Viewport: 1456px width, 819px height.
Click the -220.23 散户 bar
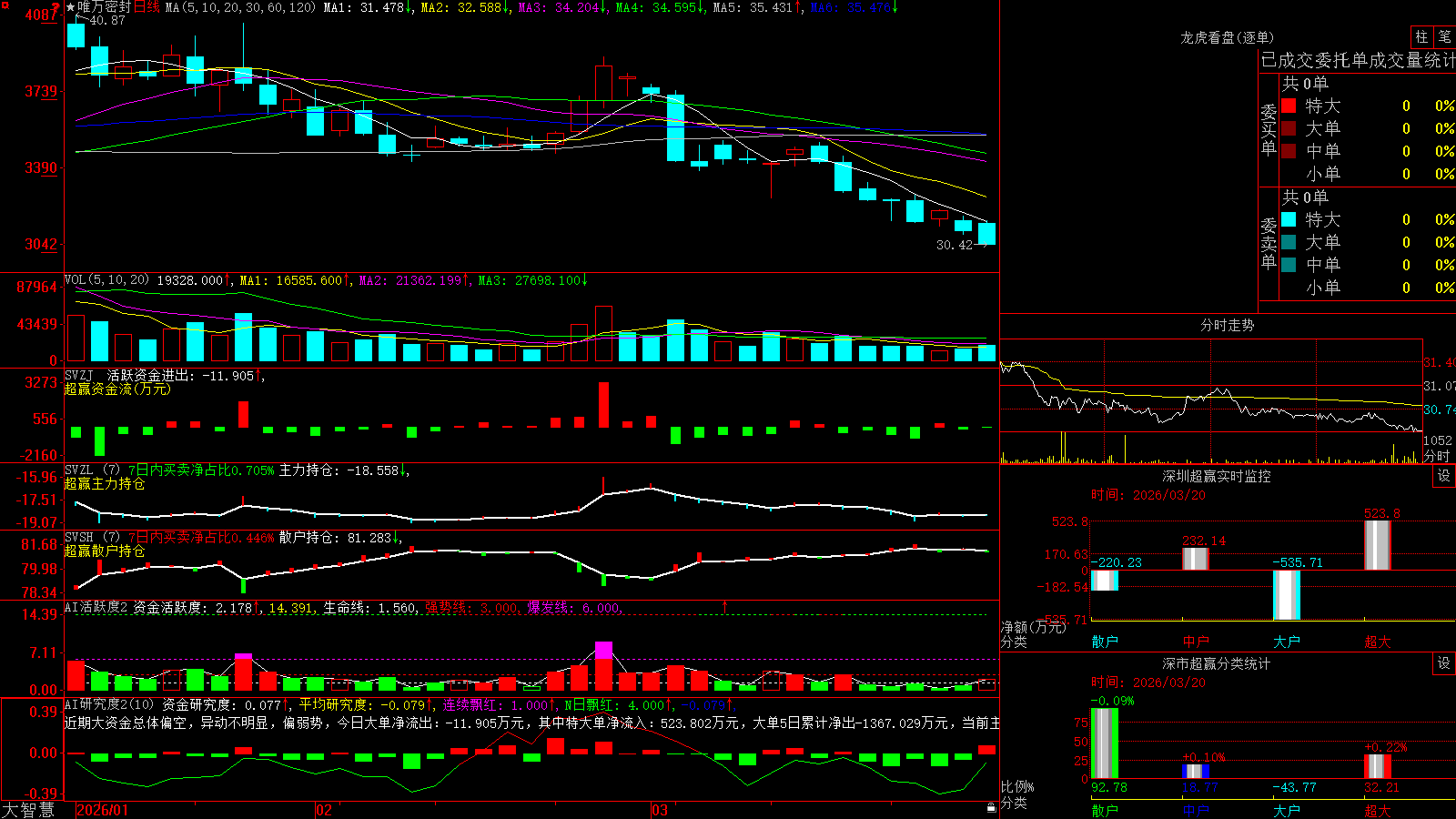click(1105, 581)
